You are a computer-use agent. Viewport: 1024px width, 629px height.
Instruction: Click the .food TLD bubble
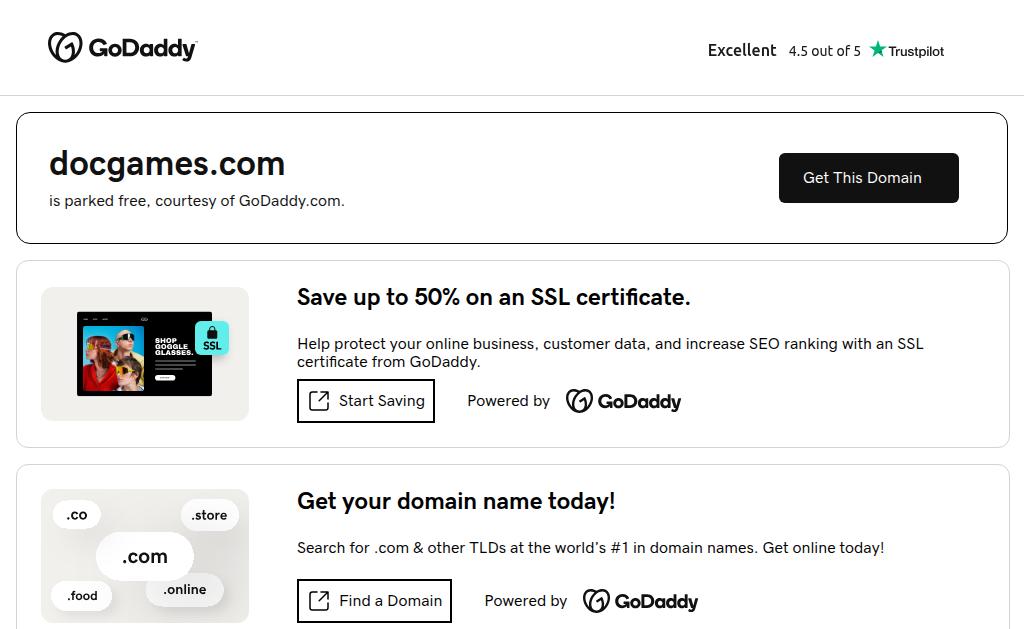tap(82, 596)
